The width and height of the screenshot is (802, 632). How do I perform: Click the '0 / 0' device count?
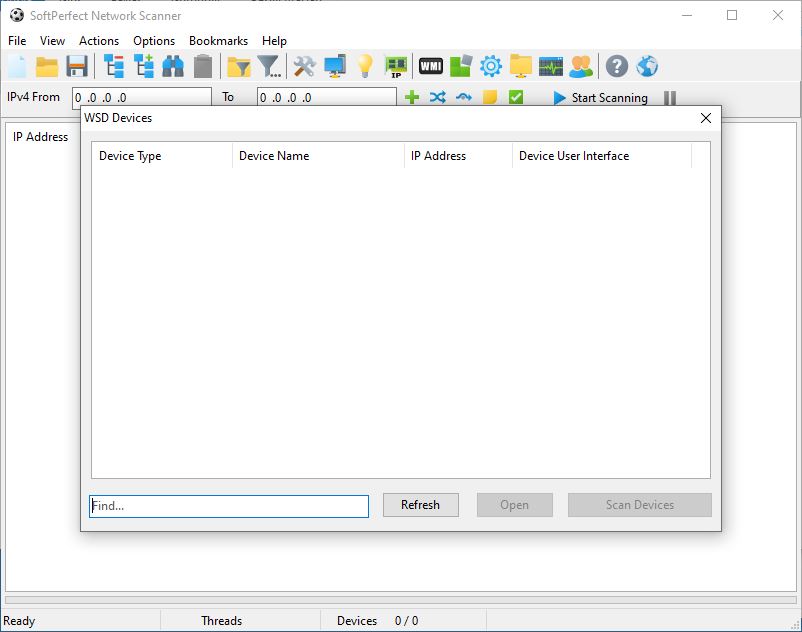(x=406, y=621)
